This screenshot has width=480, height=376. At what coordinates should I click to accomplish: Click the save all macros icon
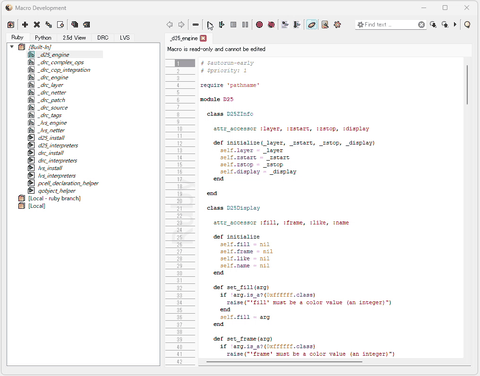75,25
